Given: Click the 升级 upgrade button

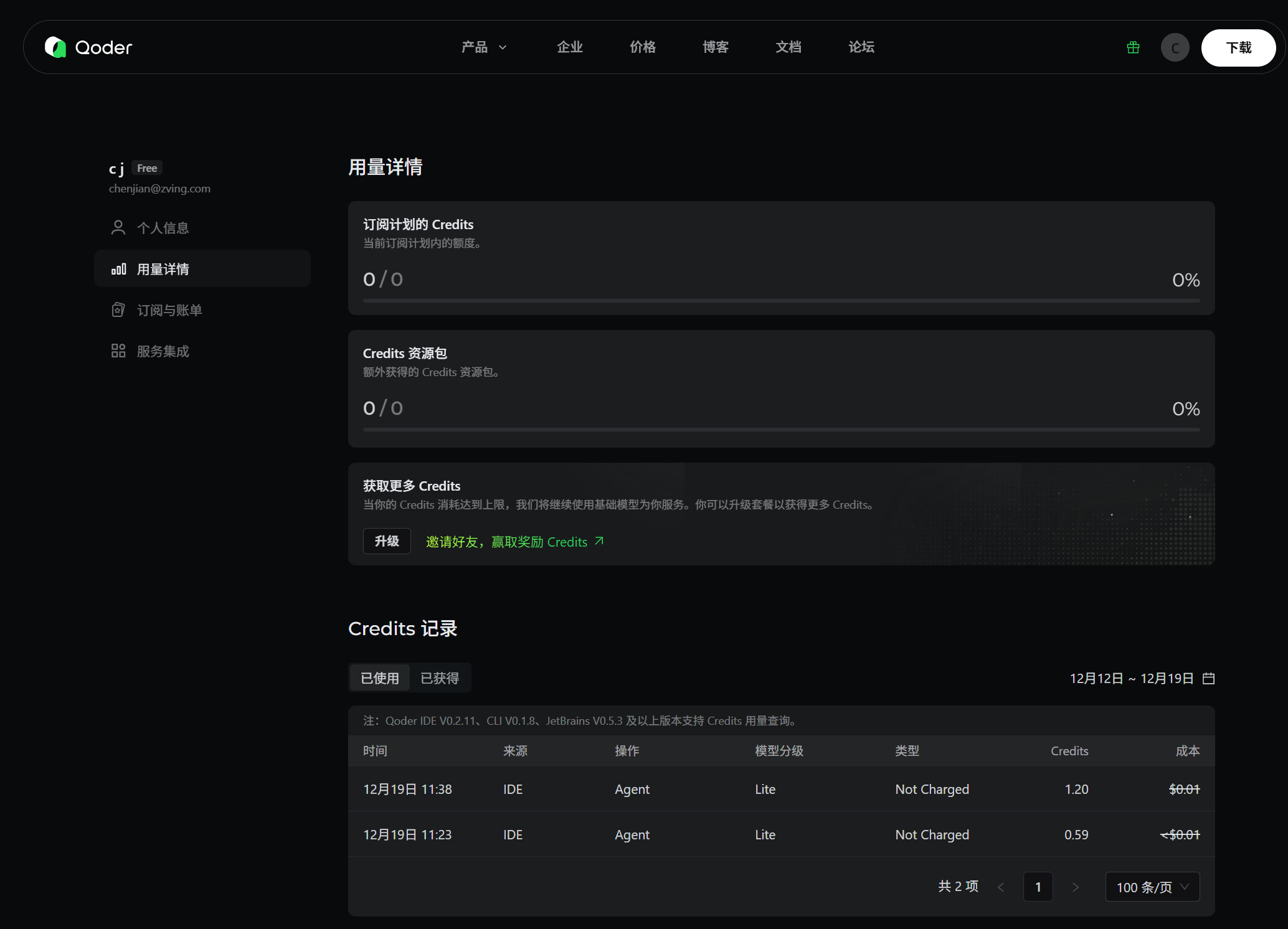Looking at the screenshot, I should click(387, 541).
